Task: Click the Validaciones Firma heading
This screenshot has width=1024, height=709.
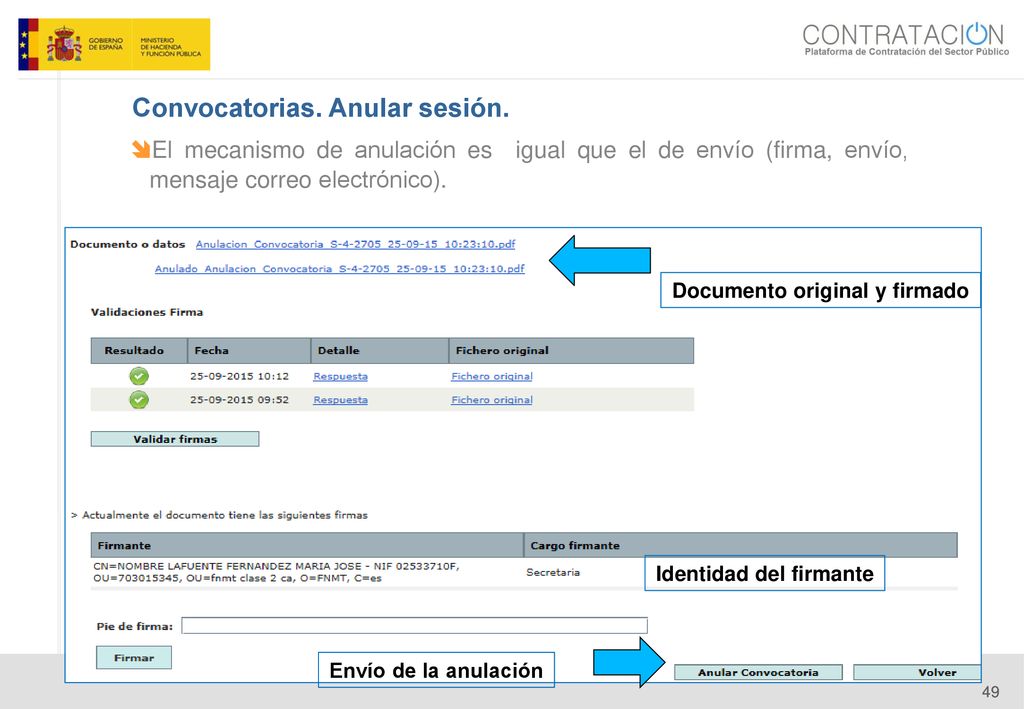Action: tap(147, 312)
